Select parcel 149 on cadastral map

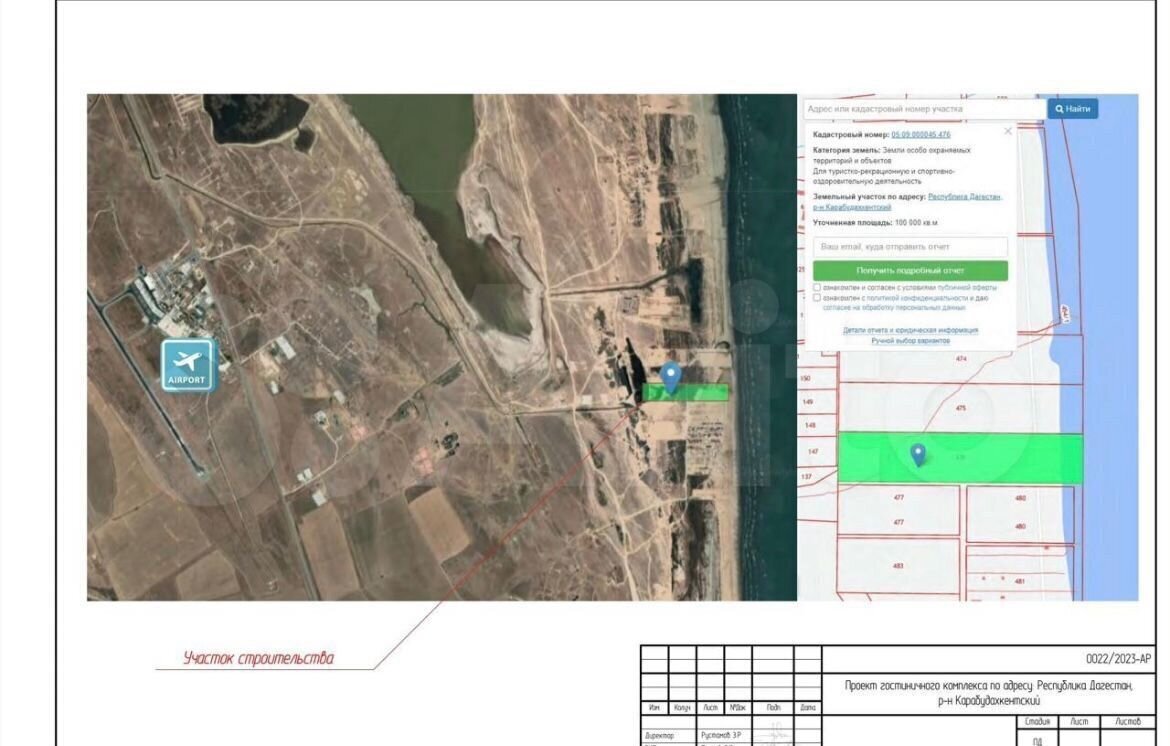tap(808, 402)
